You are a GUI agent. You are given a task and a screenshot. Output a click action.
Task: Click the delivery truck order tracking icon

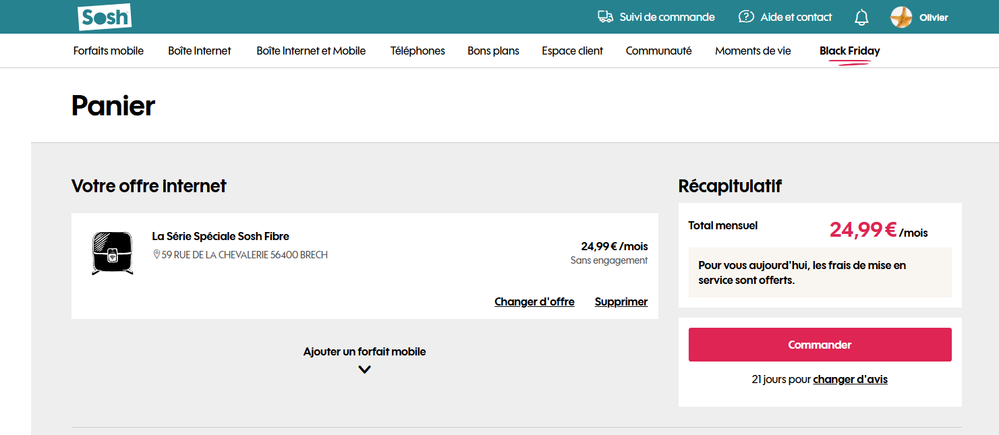pos(605,17)
